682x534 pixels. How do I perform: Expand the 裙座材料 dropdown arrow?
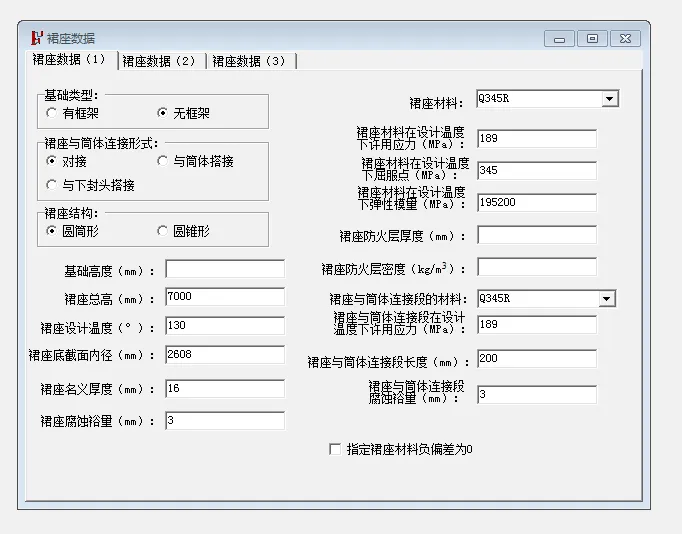point(609,99)
